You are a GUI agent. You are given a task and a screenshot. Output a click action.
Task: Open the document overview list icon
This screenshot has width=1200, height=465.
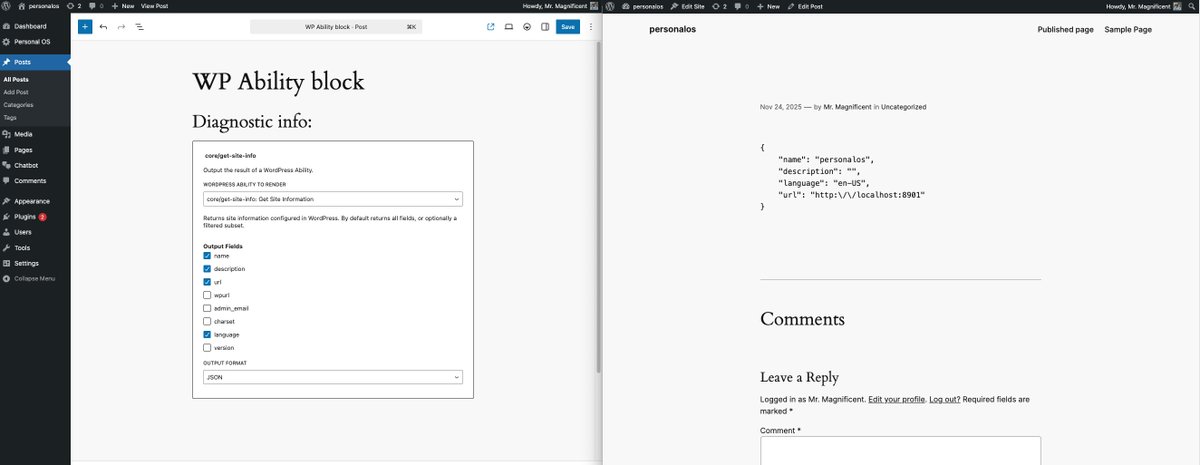click(139, 27)
